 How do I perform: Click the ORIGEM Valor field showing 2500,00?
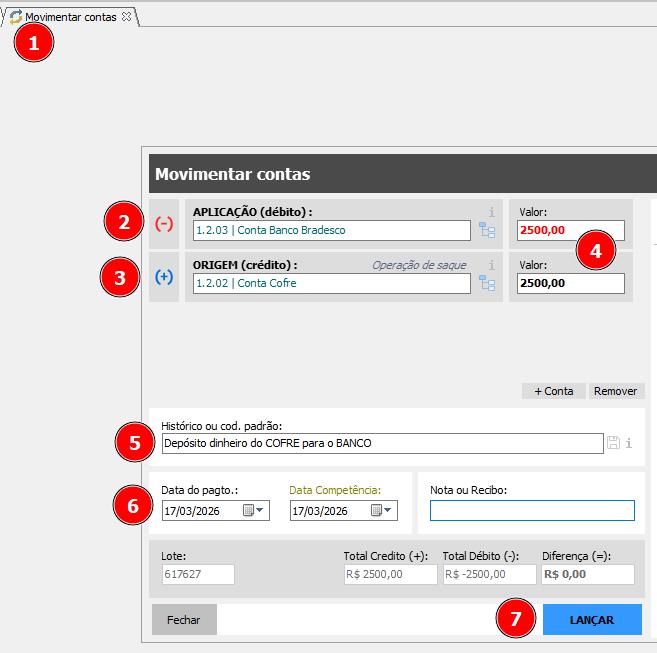pyautogui.click(x=570, y=284)
